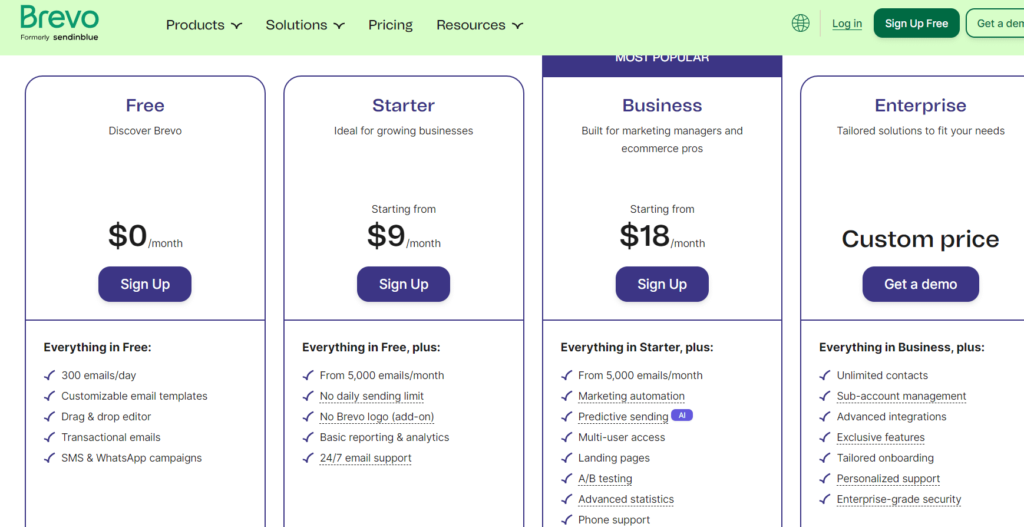Open the No daily sending limit link
1024x527 pixels.
click(372, 396)
